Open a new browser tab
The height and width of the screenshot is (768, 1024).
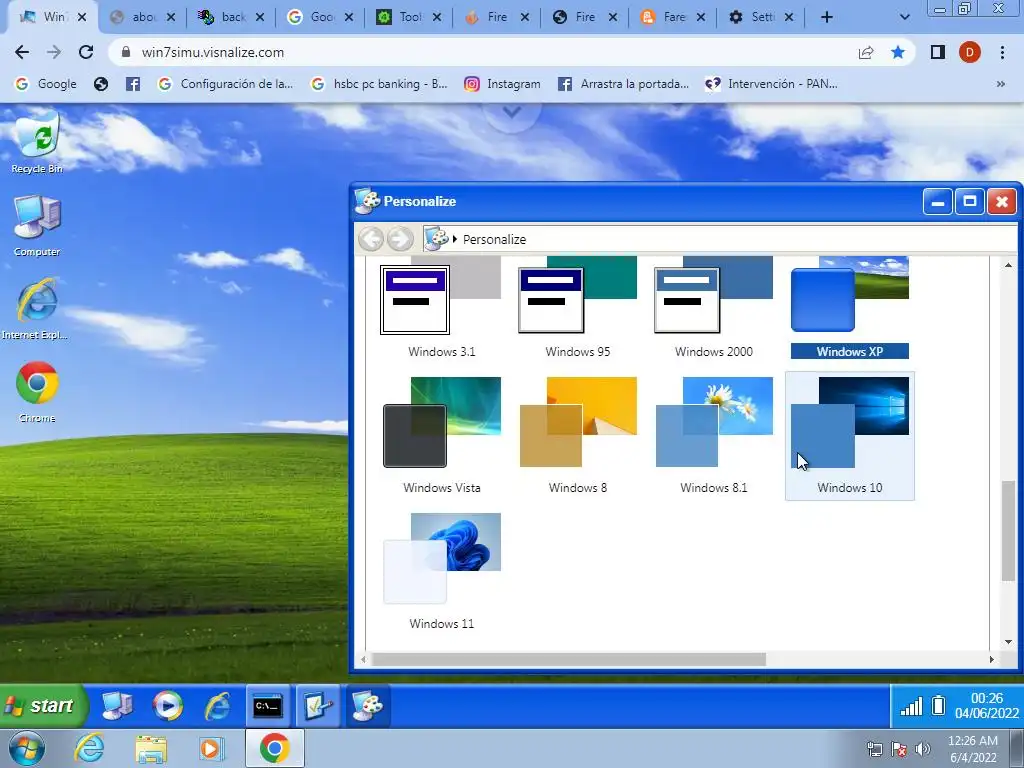(827, 18)
